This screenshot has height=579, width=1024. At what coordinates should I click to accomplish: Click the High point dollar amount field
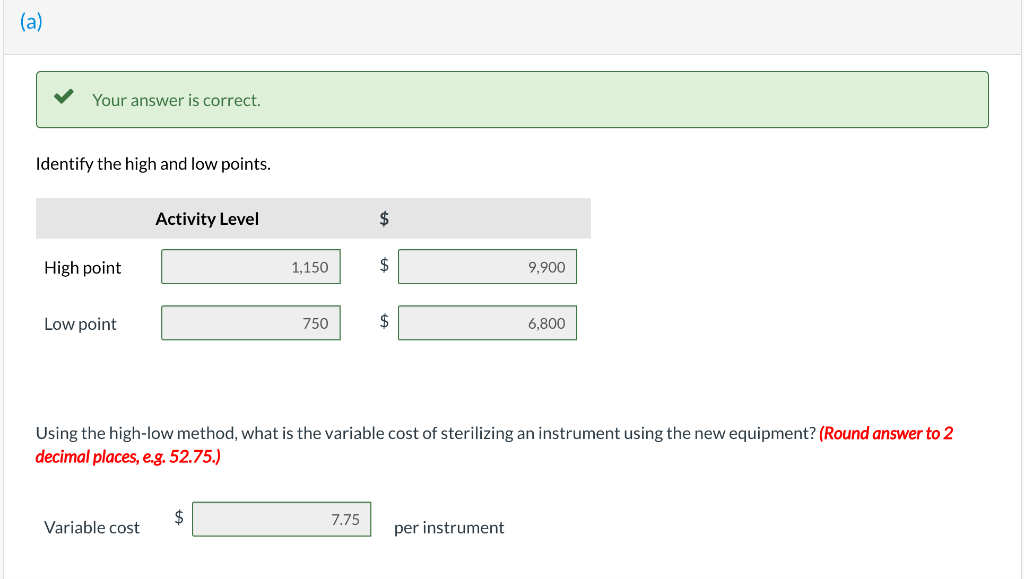[x=487, y=266]
